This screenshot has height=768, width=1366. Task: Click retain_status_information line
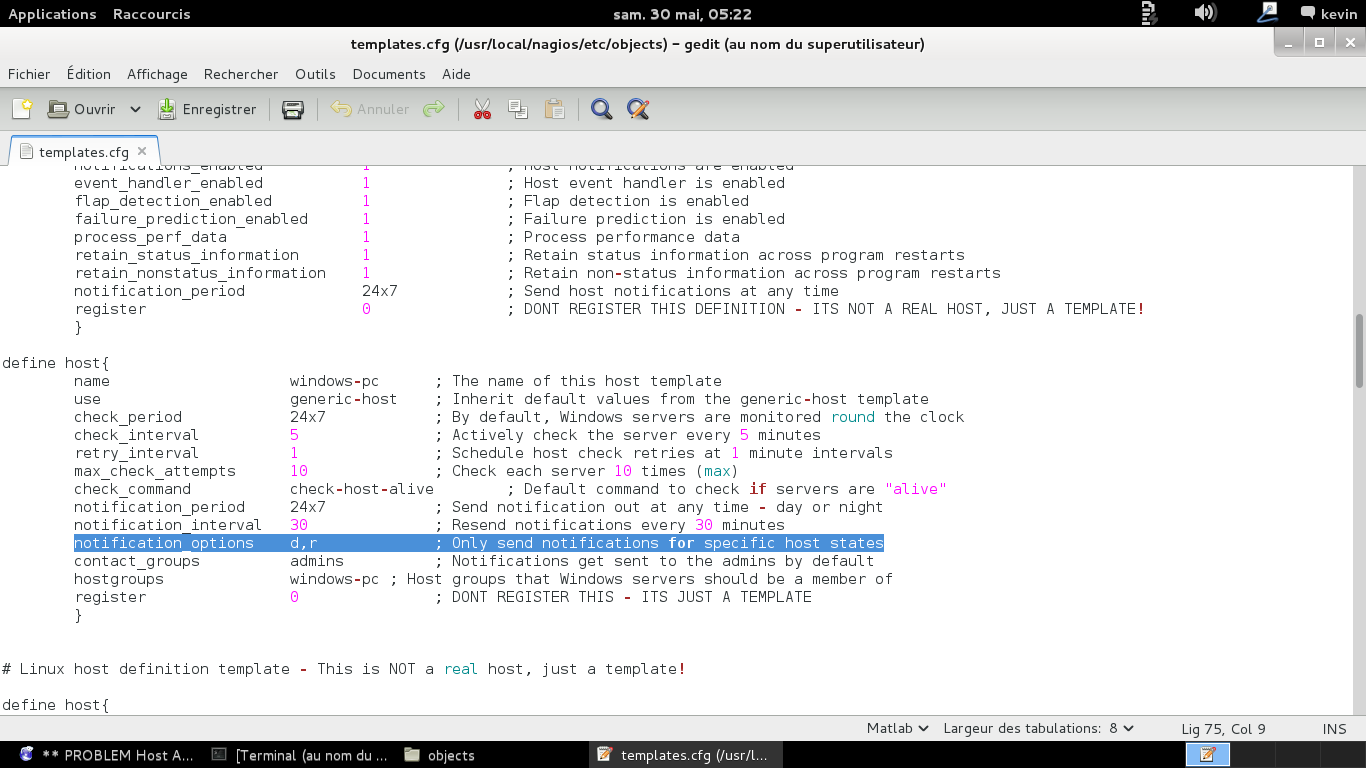tap(519, 255)
